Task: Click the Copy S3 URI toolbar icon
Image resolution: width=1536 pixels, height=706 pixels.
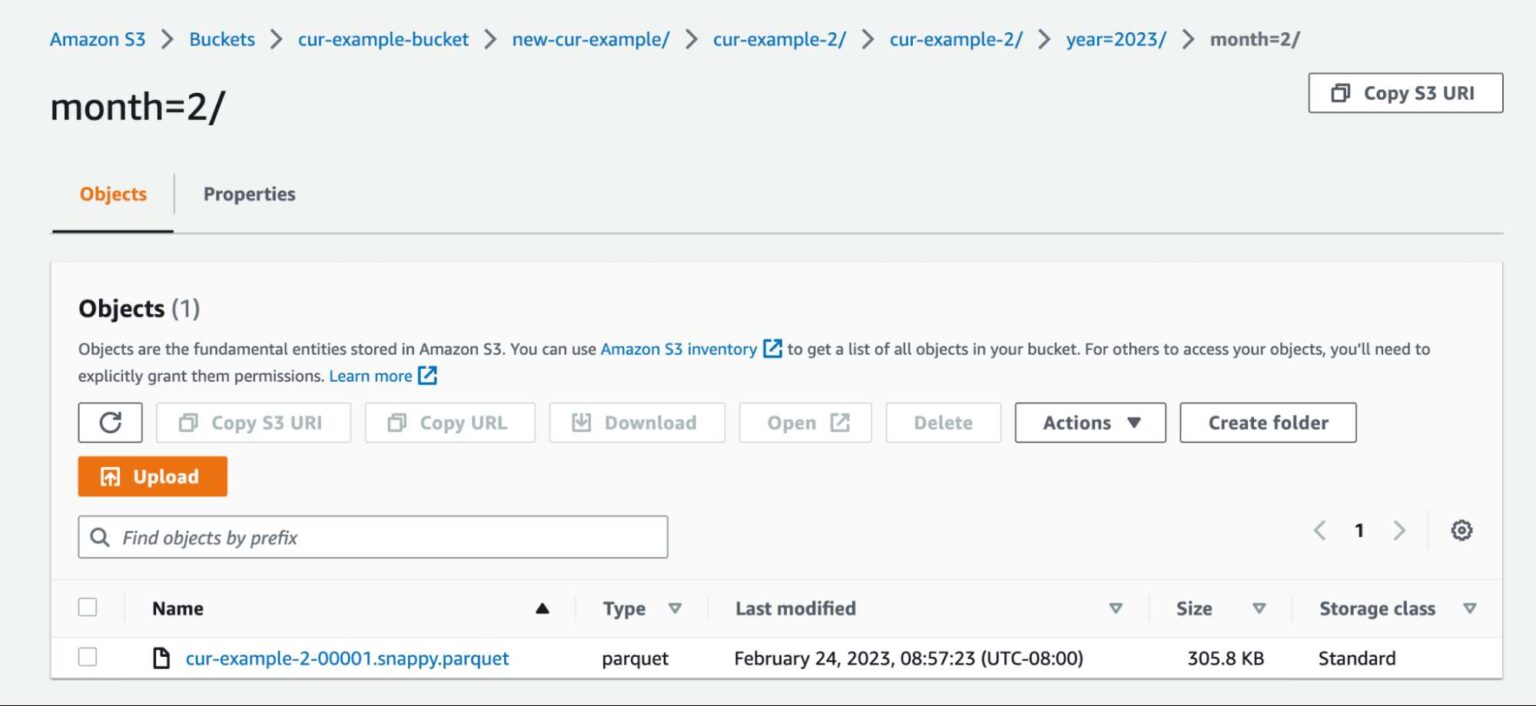Action: click(189, 422)
